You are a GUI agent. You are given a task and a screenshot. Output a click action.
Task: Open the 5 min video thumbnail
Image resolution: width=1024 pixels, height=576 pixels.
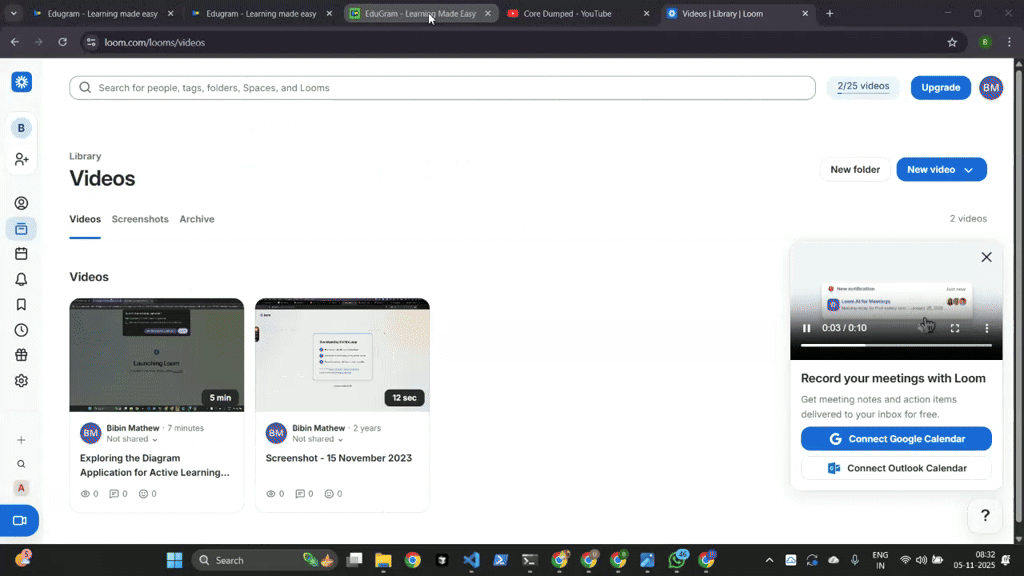(157, 355)
